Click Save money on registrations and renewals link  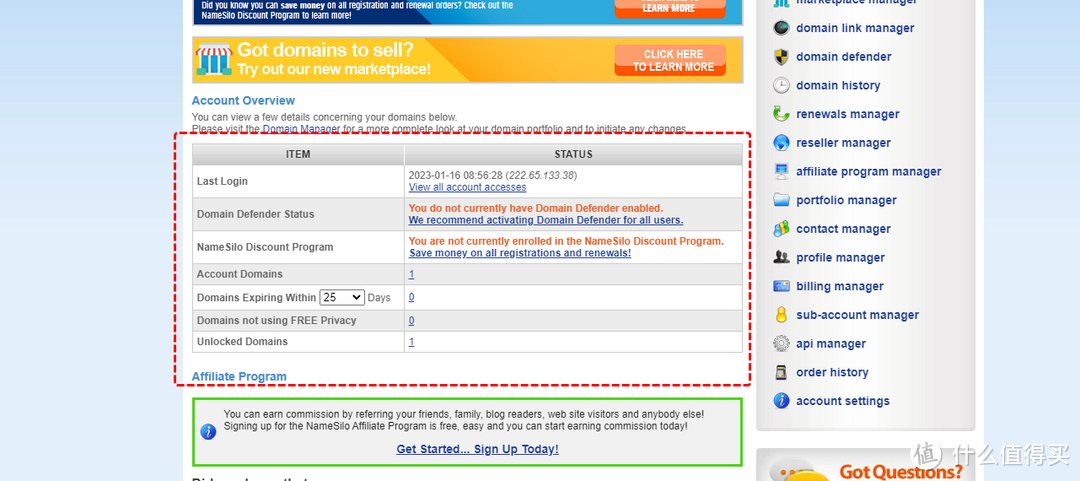519,253
